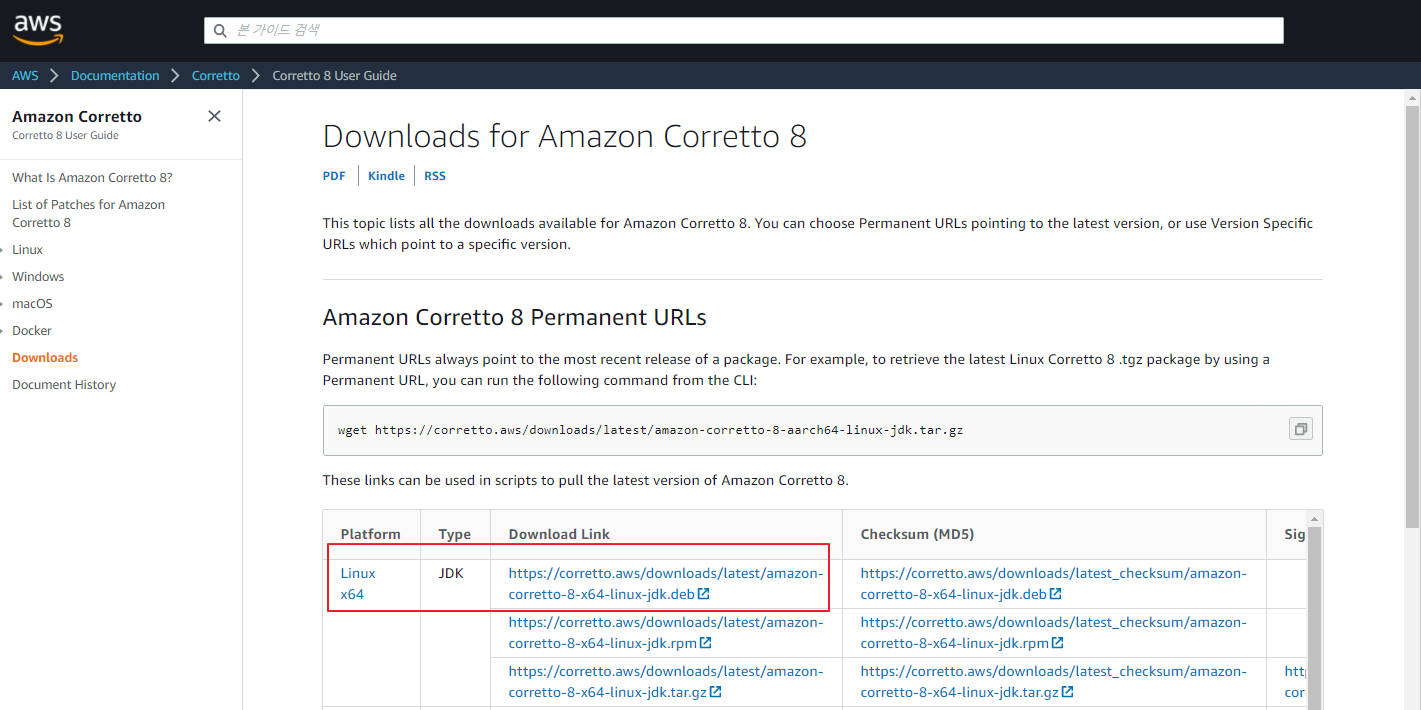1421x710 pixels.
Task: Focus the guide search field
Action: (743, 30)
